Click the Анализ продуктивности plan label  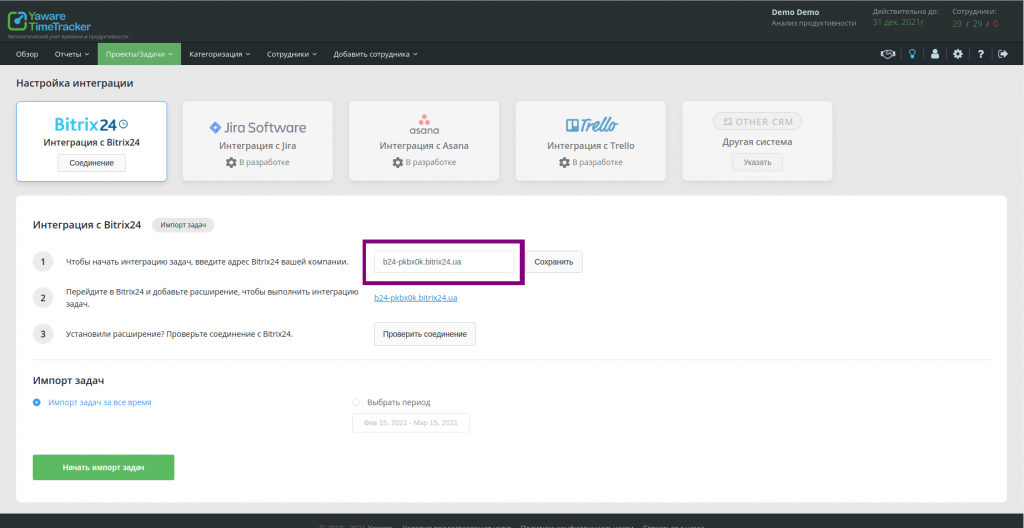(813, 23)
